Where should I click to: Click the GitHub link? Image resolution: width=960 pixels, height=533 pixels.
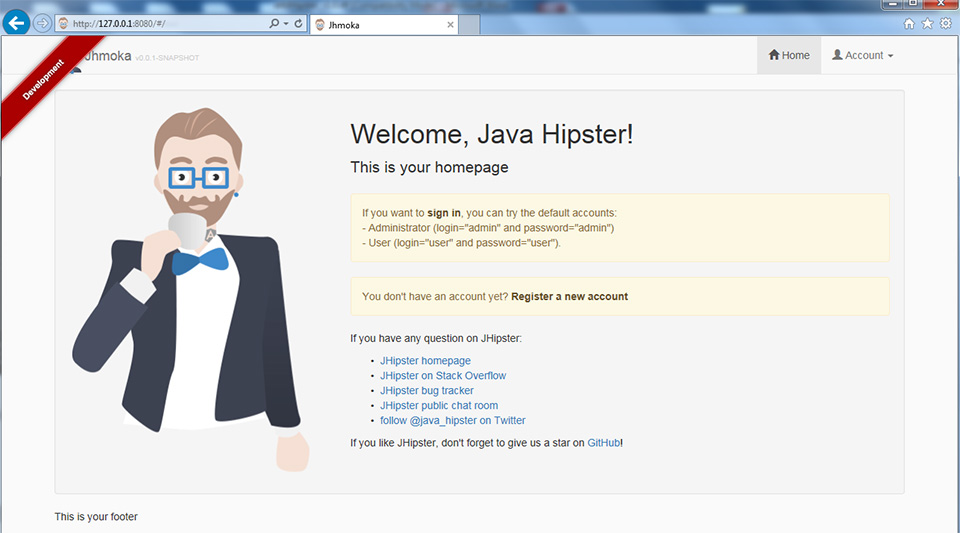604,443
